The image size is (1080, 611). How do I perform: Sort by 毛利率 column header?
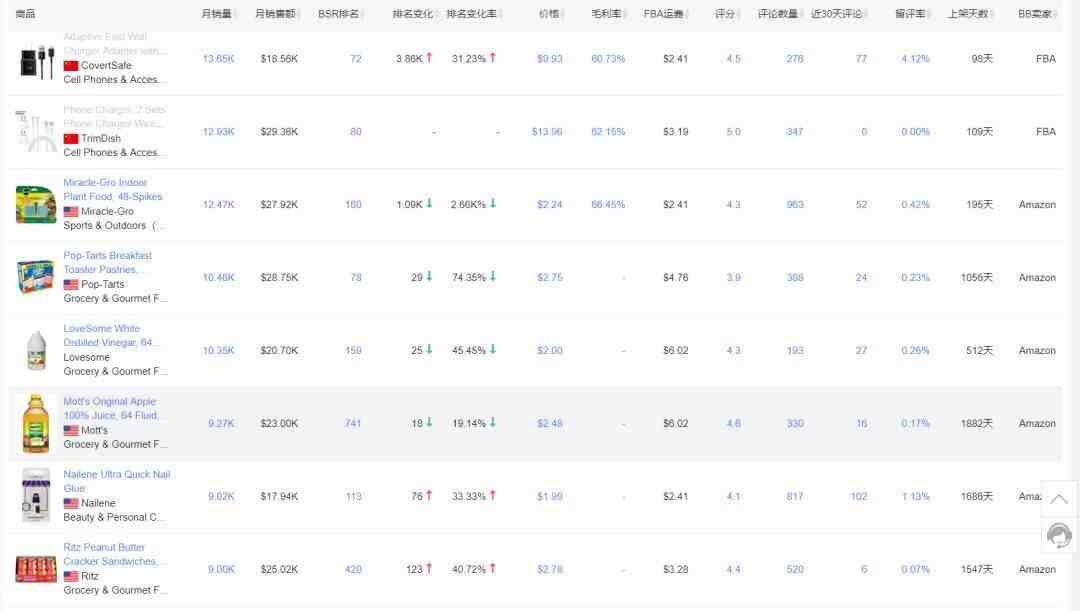tap(607, 14)
